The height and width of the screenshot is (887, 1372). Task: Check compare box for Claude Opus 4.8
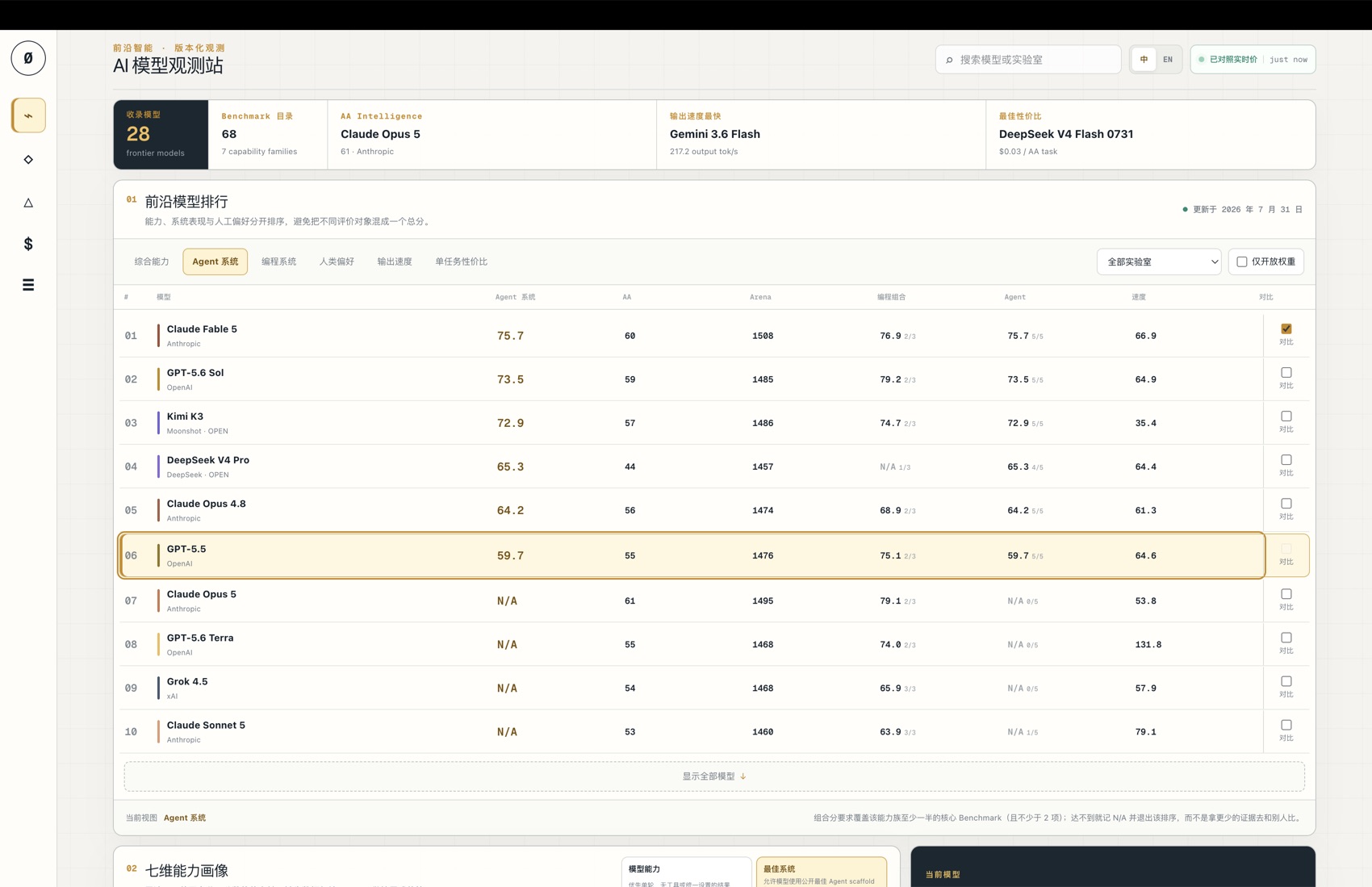pos(1286,504)
